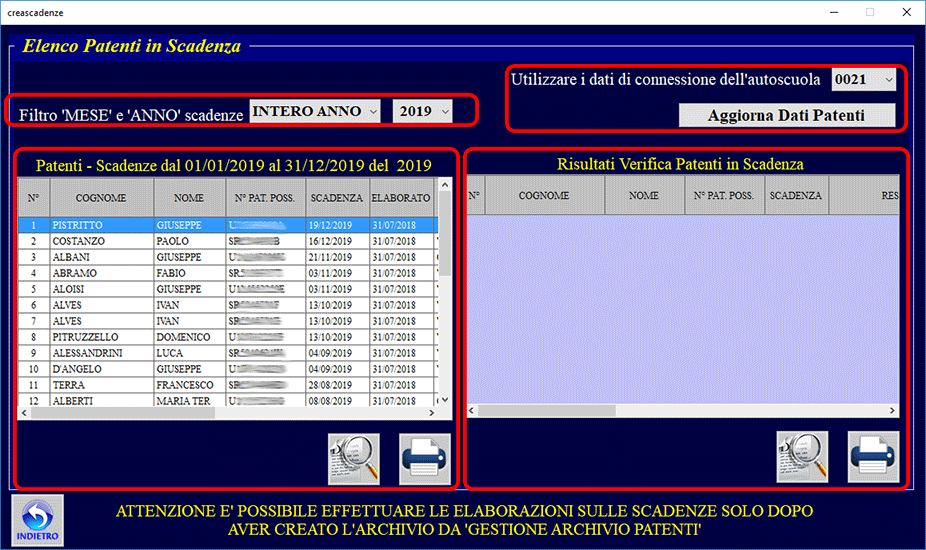Click the name PAOLO in row 2

[172, 241]
